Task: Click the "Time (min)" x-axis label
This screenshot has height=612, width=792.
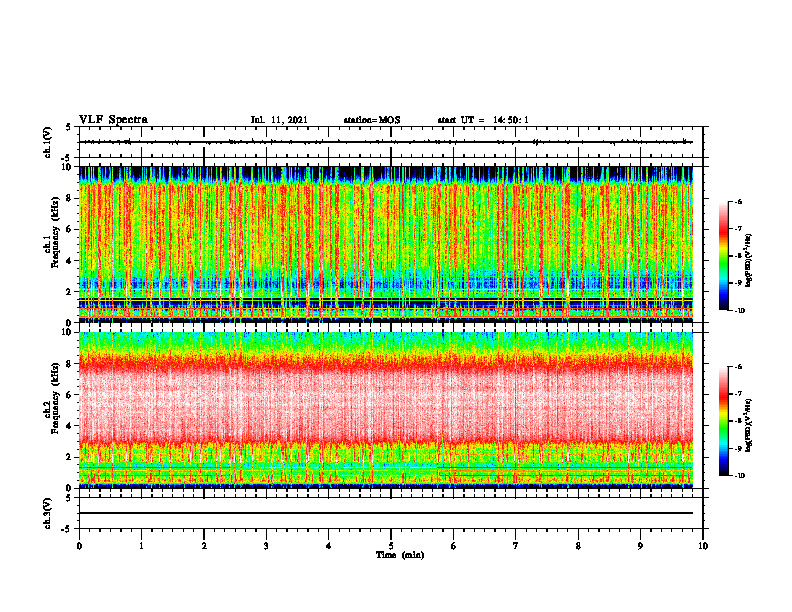Action: pyautogui.click(x=400, y=555)
